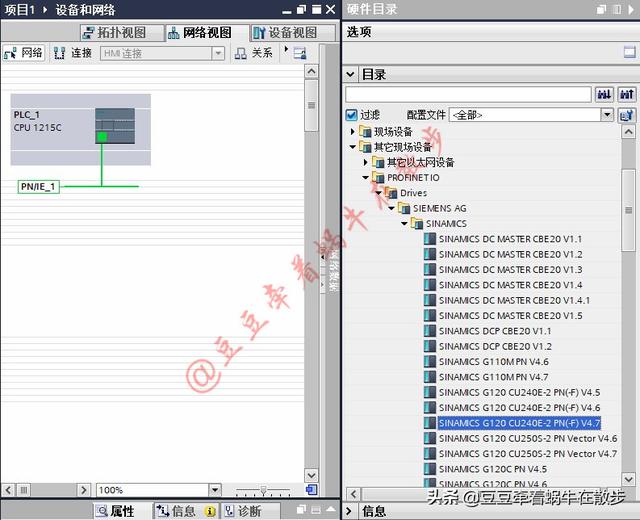The height and width of the screenshot is (520, 640).
Task: Open the HMI 连接 connection type dropdown
Action: pos(218,53)
